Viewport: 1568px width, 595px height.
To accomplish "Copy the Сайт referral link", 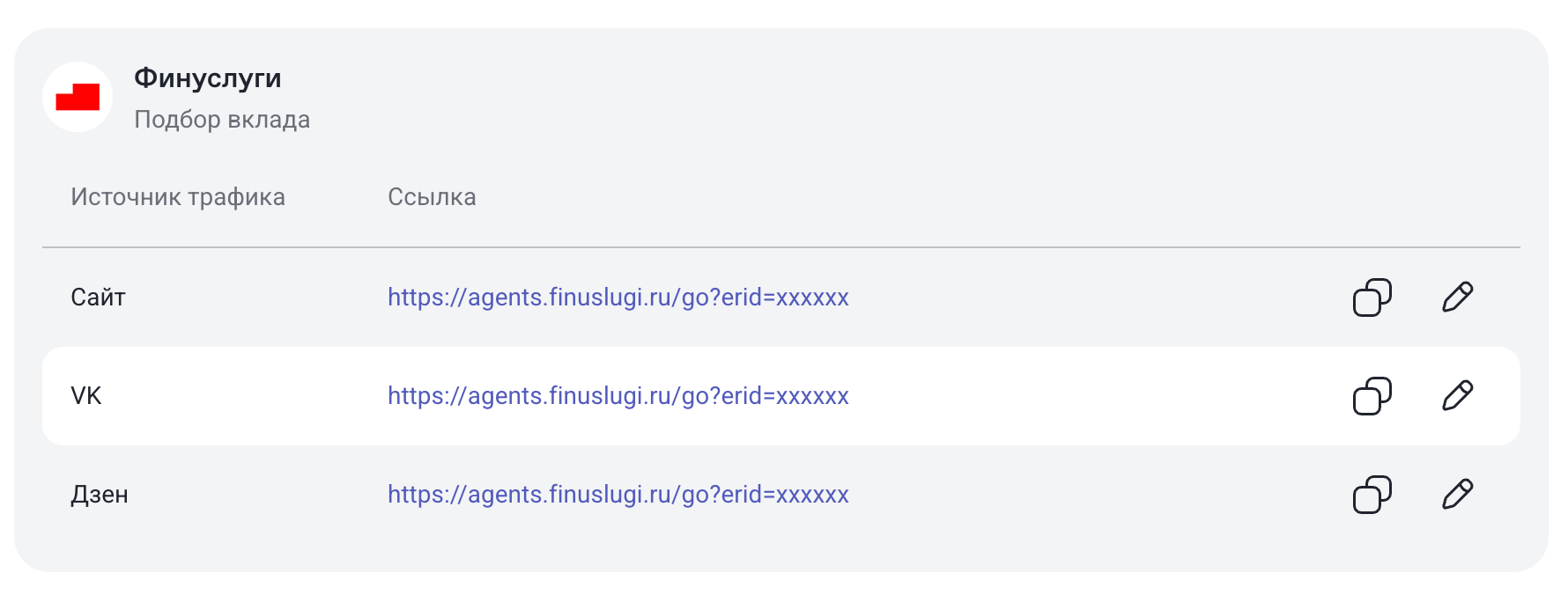I will tap(1372, 297).
